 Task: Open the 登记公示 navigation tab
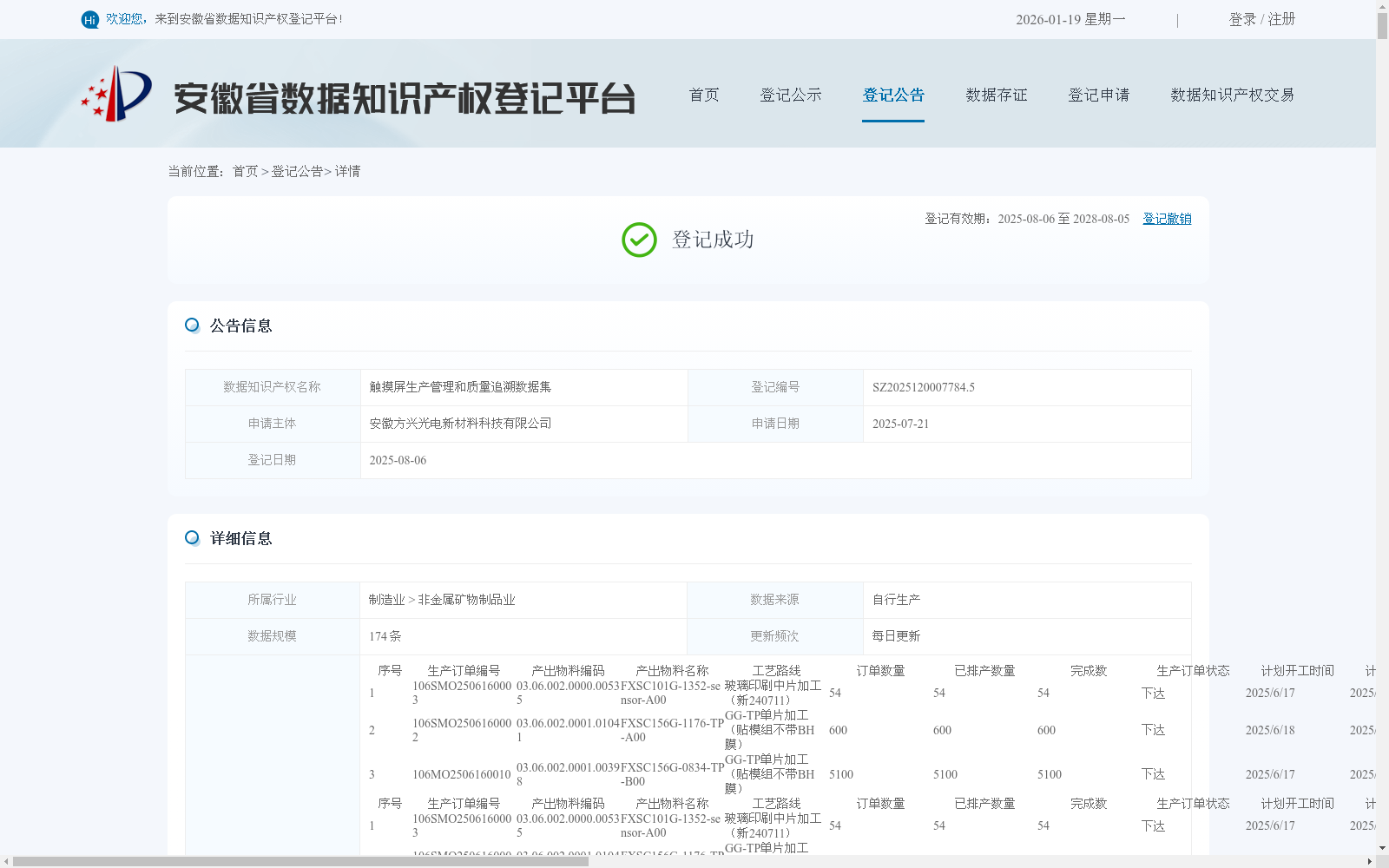coord(791,95)
